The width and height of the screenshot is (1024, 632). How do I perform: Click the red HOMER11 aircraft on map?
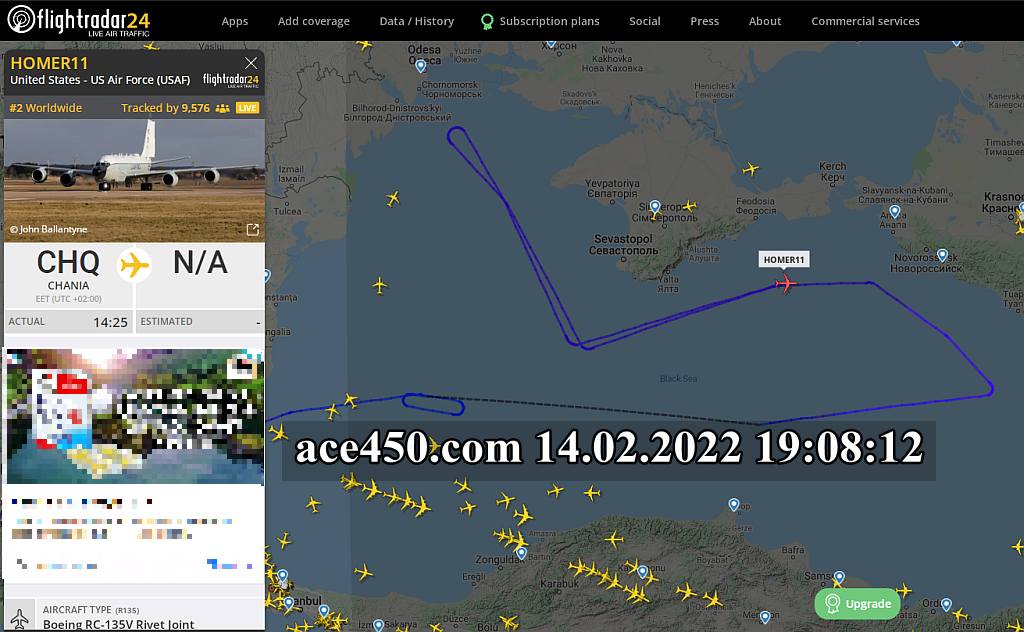pos(786,285)
